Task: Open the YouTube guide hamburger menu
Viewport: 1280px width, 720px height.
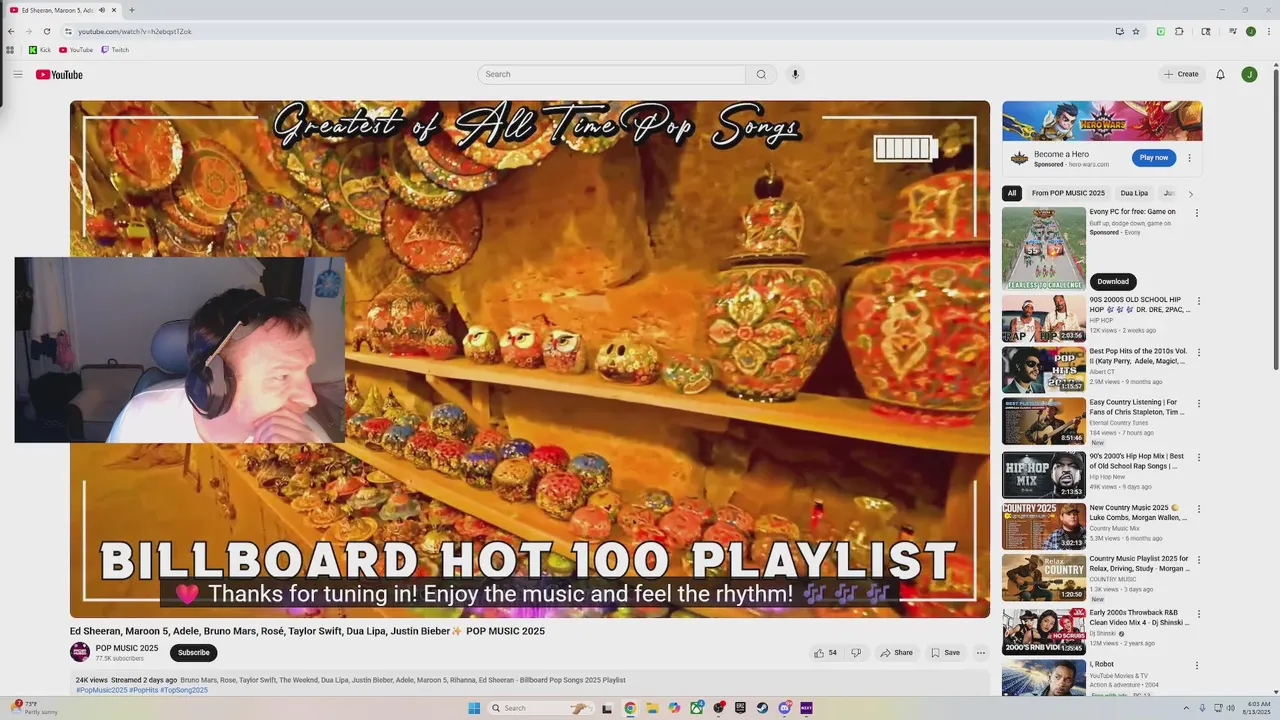Action: 17,74
